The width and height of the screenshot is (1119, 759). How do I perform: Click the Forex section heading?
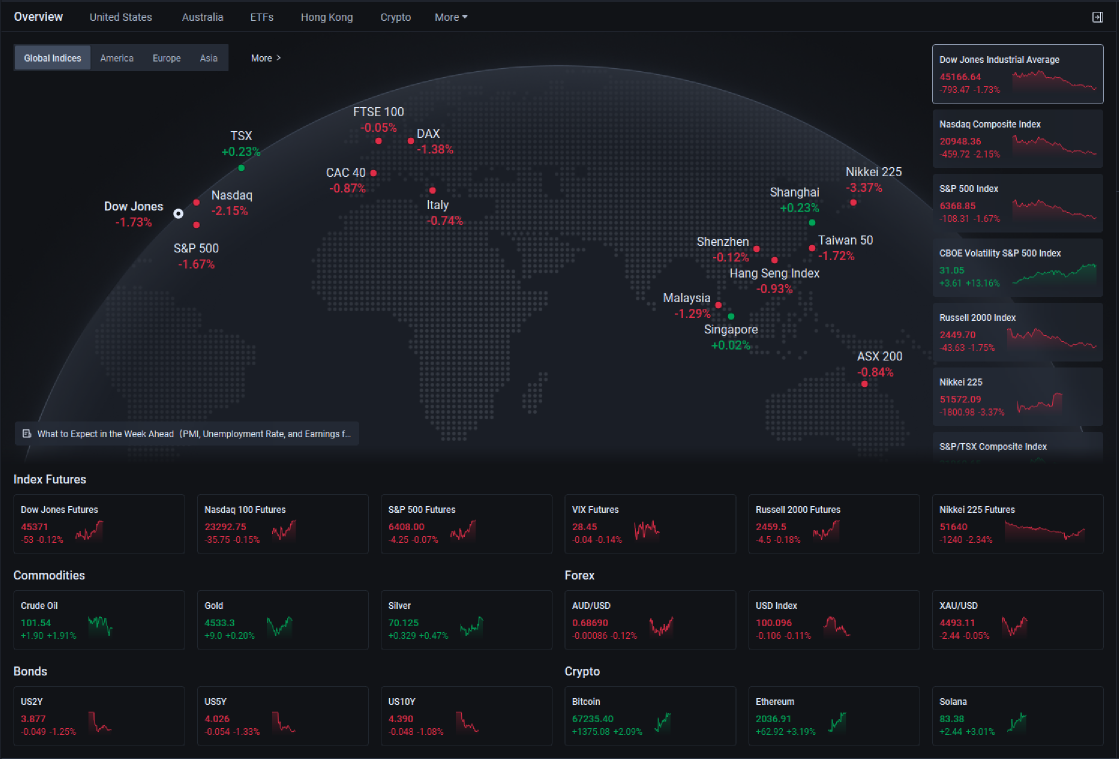click(579, 576)
